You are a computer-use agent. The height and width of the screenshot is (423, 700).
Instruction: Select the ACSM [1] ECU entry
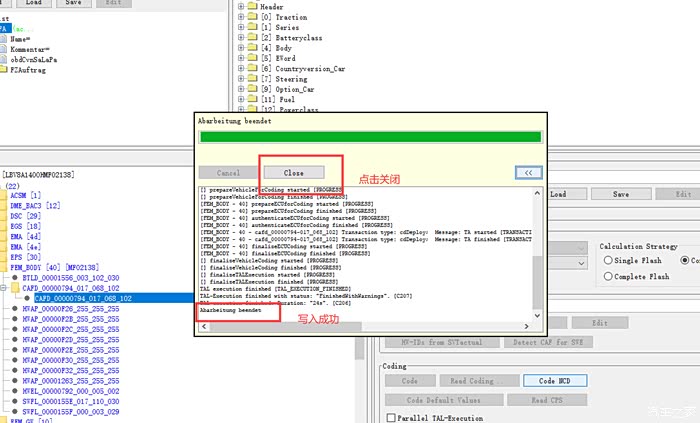coord(26,195)
